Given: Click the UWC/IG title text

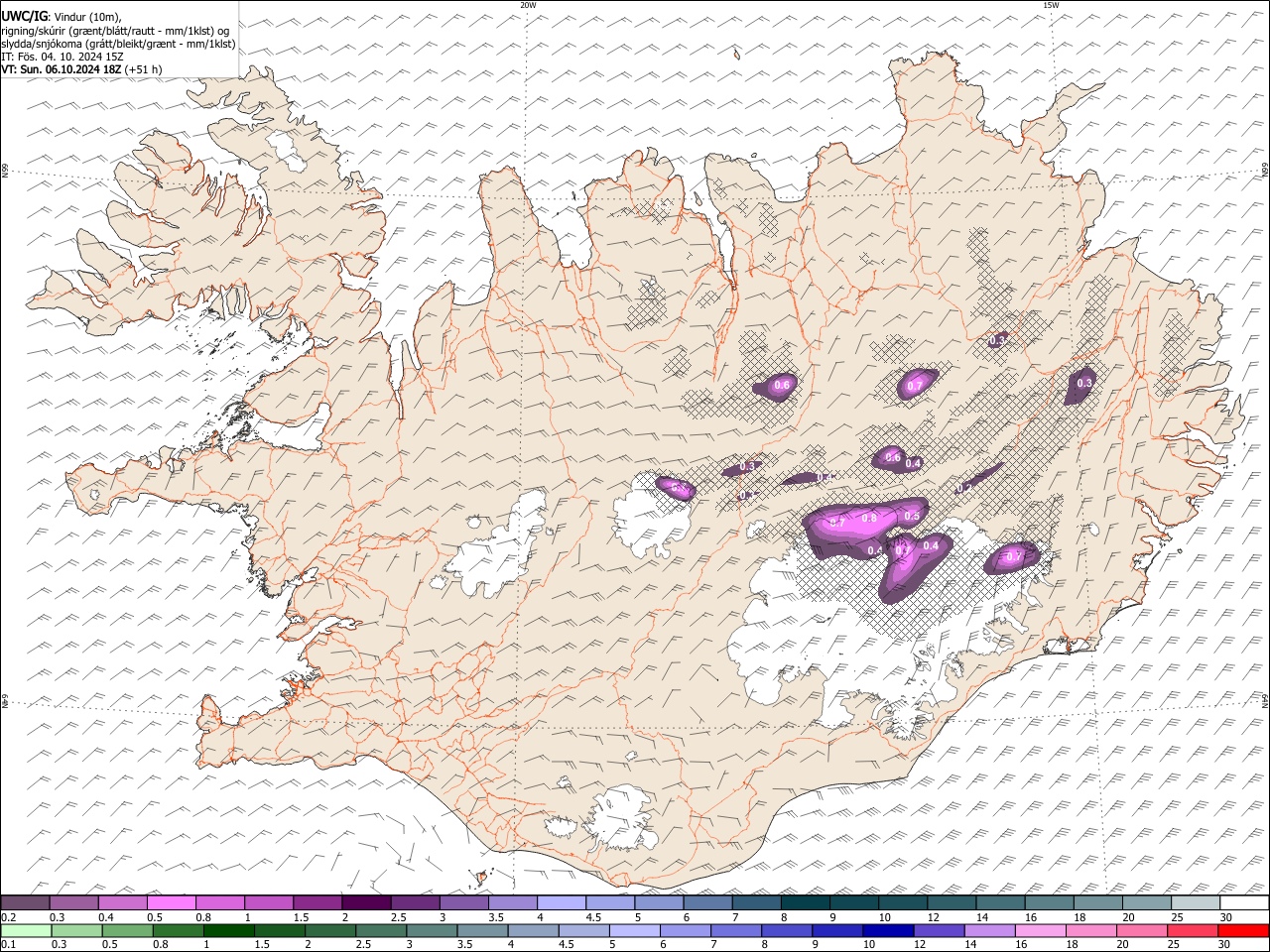Looking at the screenshot, I should (x=25, y=17).
